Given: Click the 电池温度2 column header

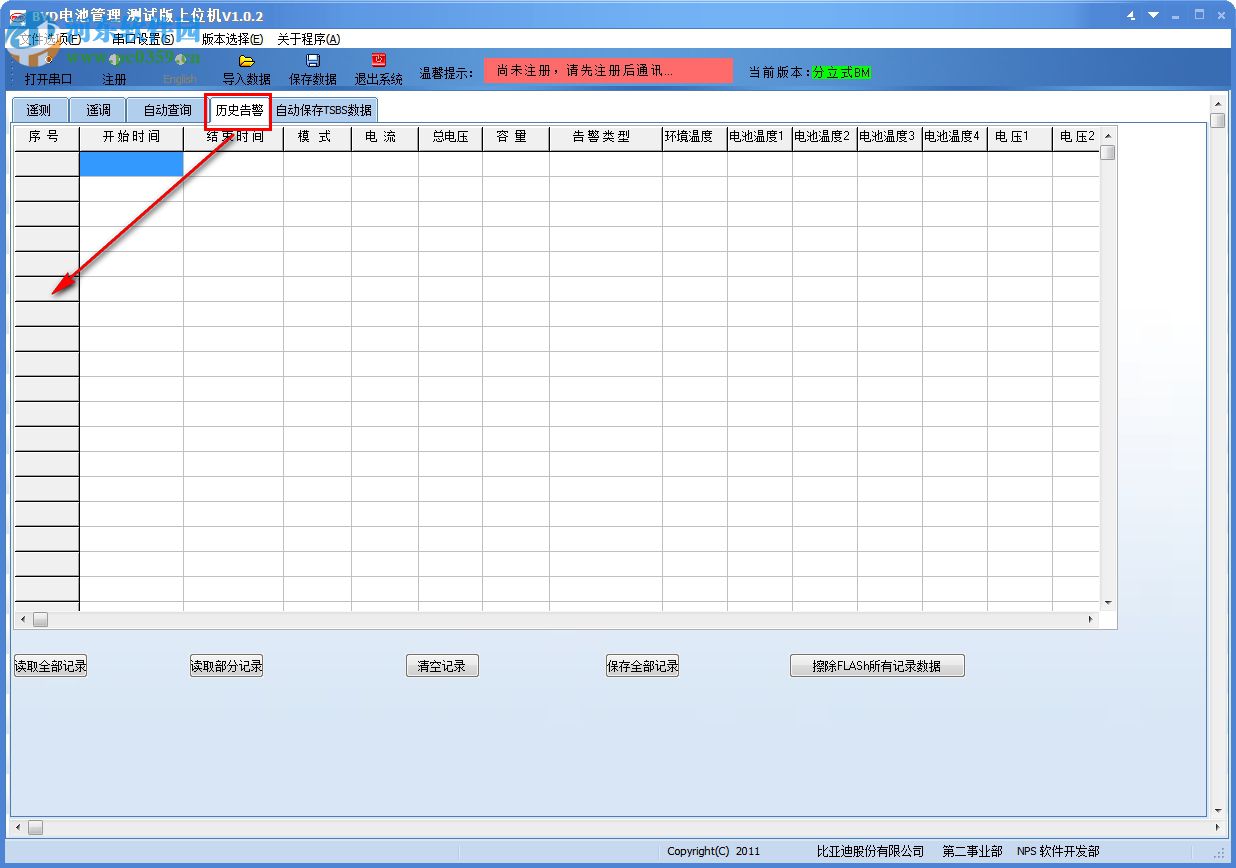Looking at the screenshot, I should [x=824, y=137].
